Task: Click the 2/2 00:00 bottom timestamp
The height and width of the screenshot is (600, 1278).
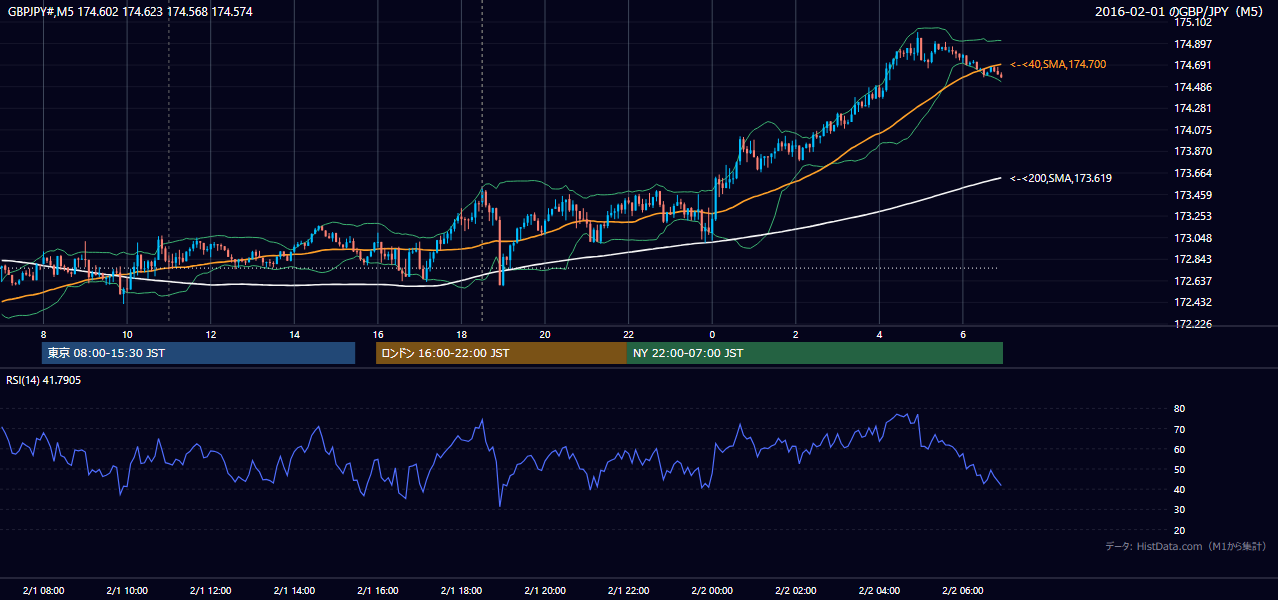Action: [712, 590]
